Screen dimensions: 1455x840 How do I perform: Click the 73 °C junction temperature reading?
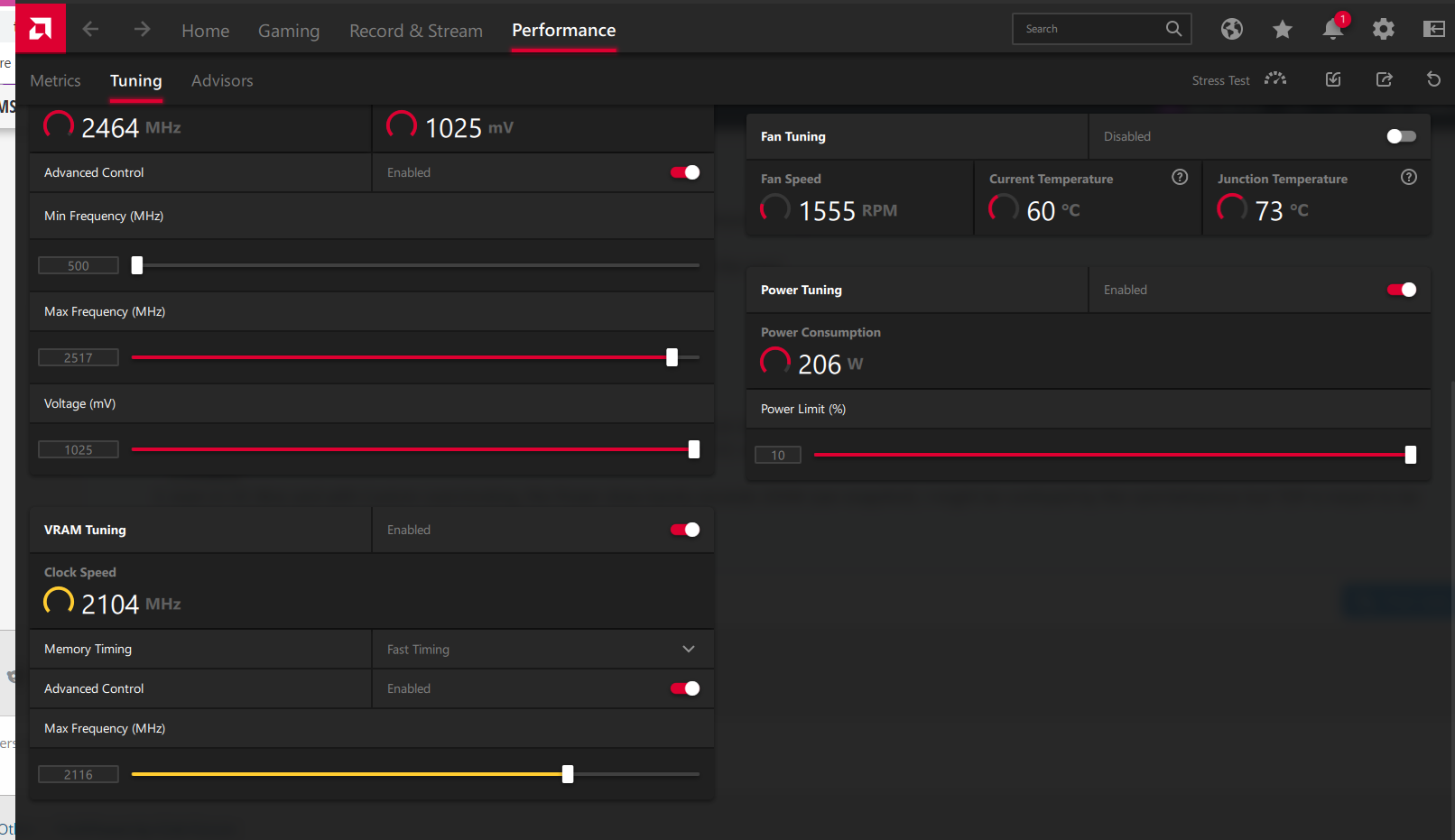click(1282, 211)
